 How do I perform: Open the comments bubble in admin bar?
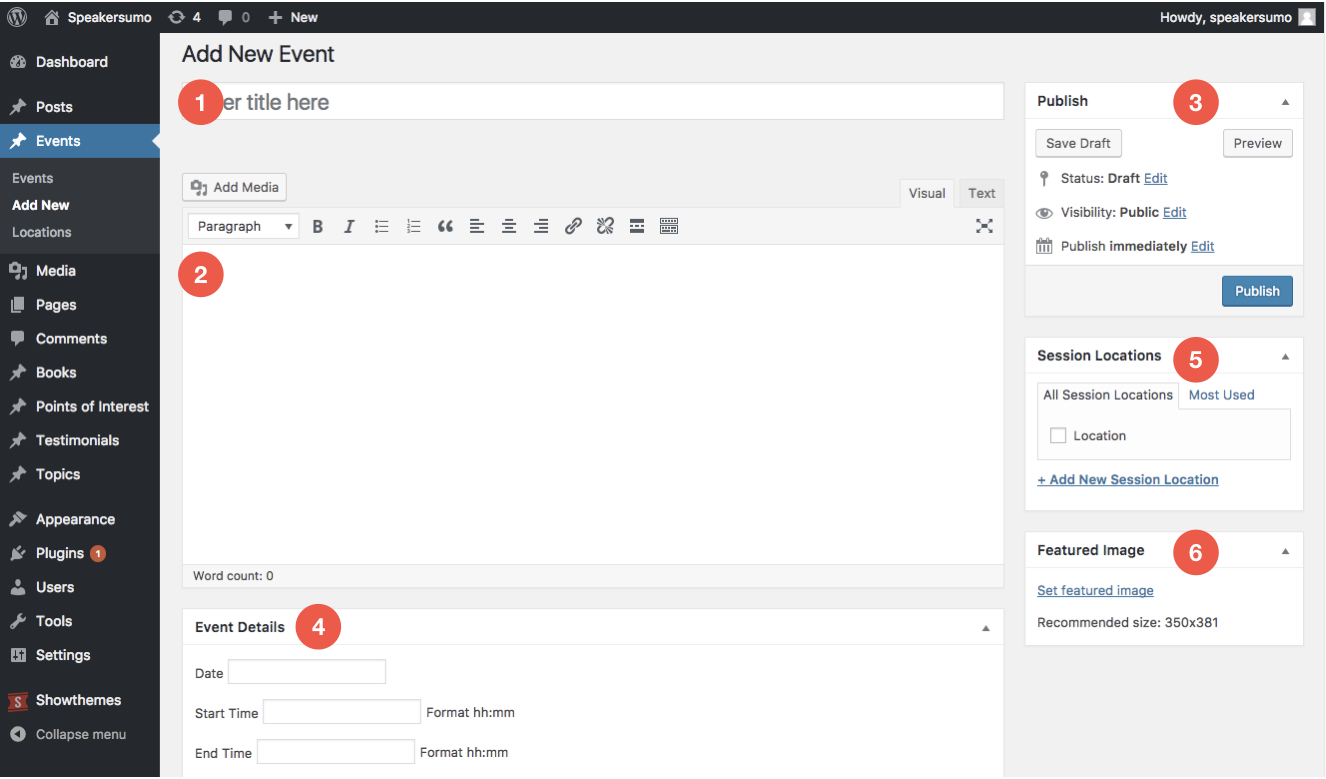(234, 17)
